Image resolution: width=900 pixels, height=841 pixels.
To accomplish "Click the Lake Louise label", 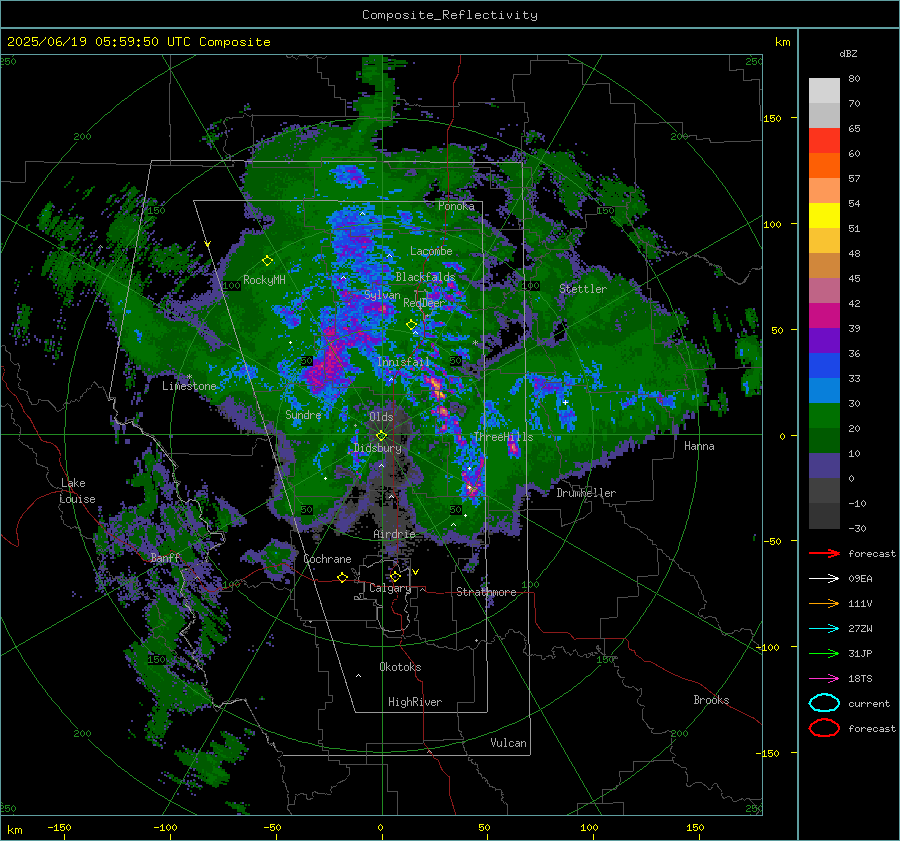I will click(78, 491).
